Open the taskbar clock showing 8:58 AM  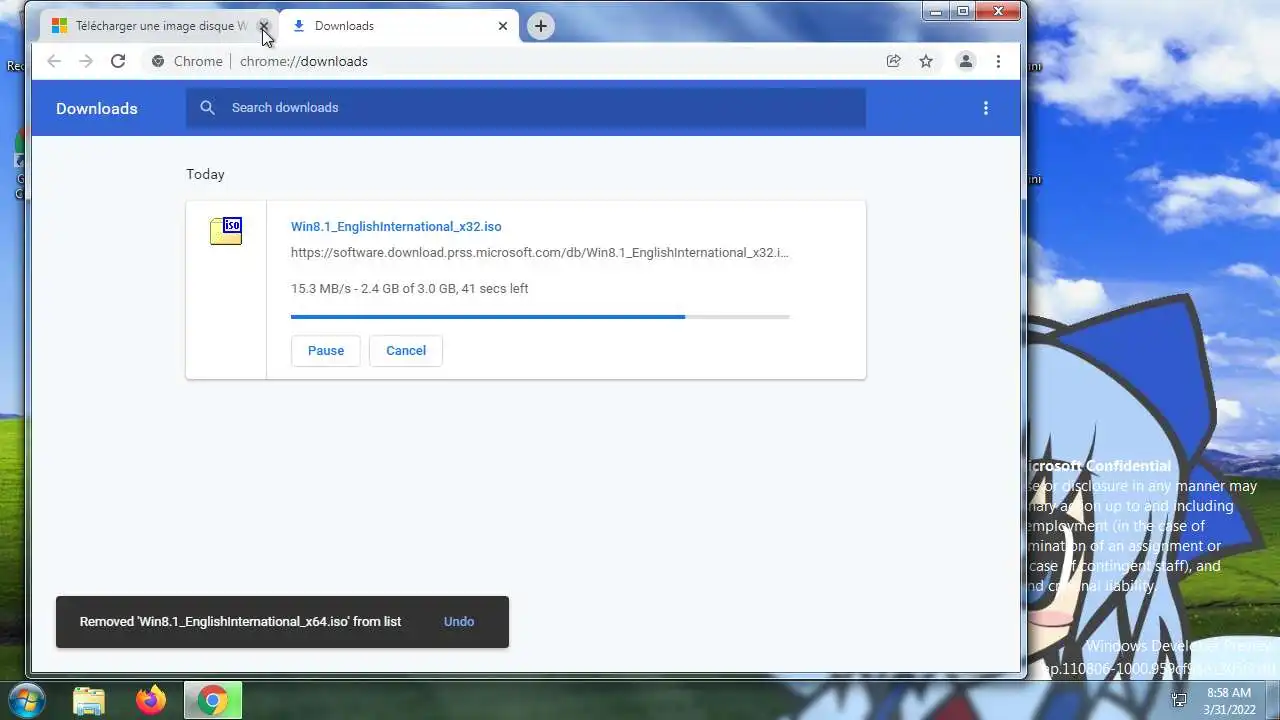1229,700
